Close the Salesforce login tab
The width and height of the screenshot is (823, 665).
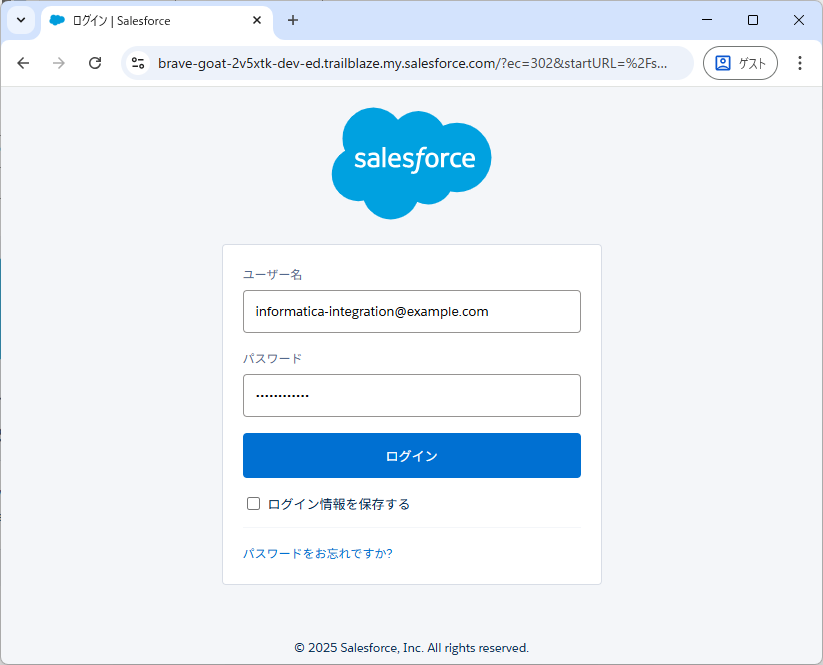point(257,20)
